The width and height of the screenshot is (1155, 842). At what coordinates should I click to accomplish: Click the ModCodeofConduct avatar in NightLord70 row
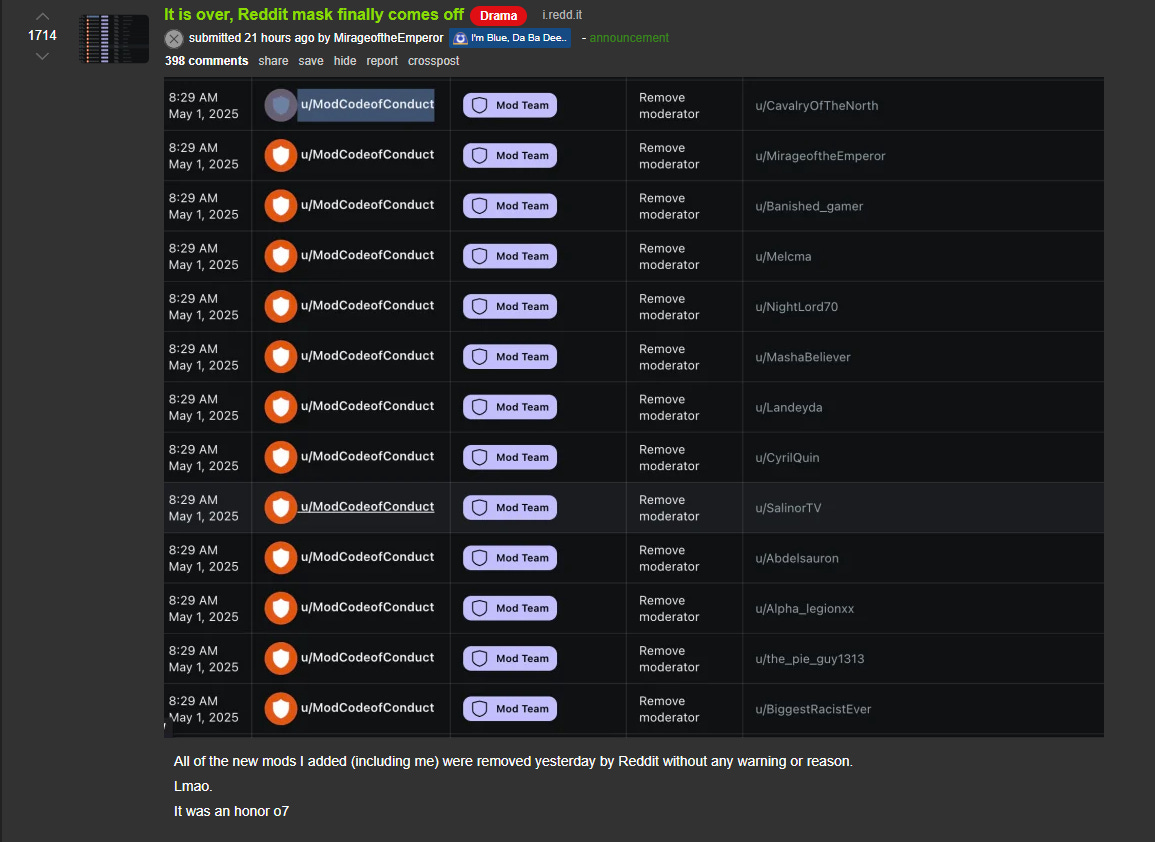click(x=281, y=306)
